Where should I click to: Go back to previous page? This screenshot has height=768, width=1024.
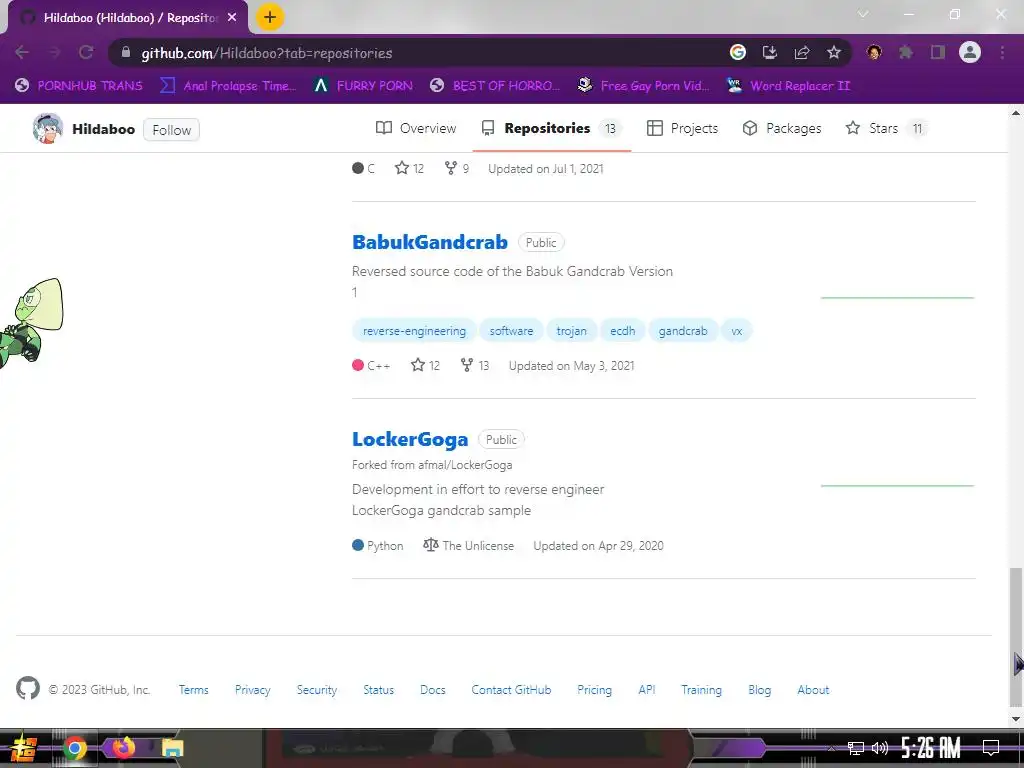coord(22,52)
